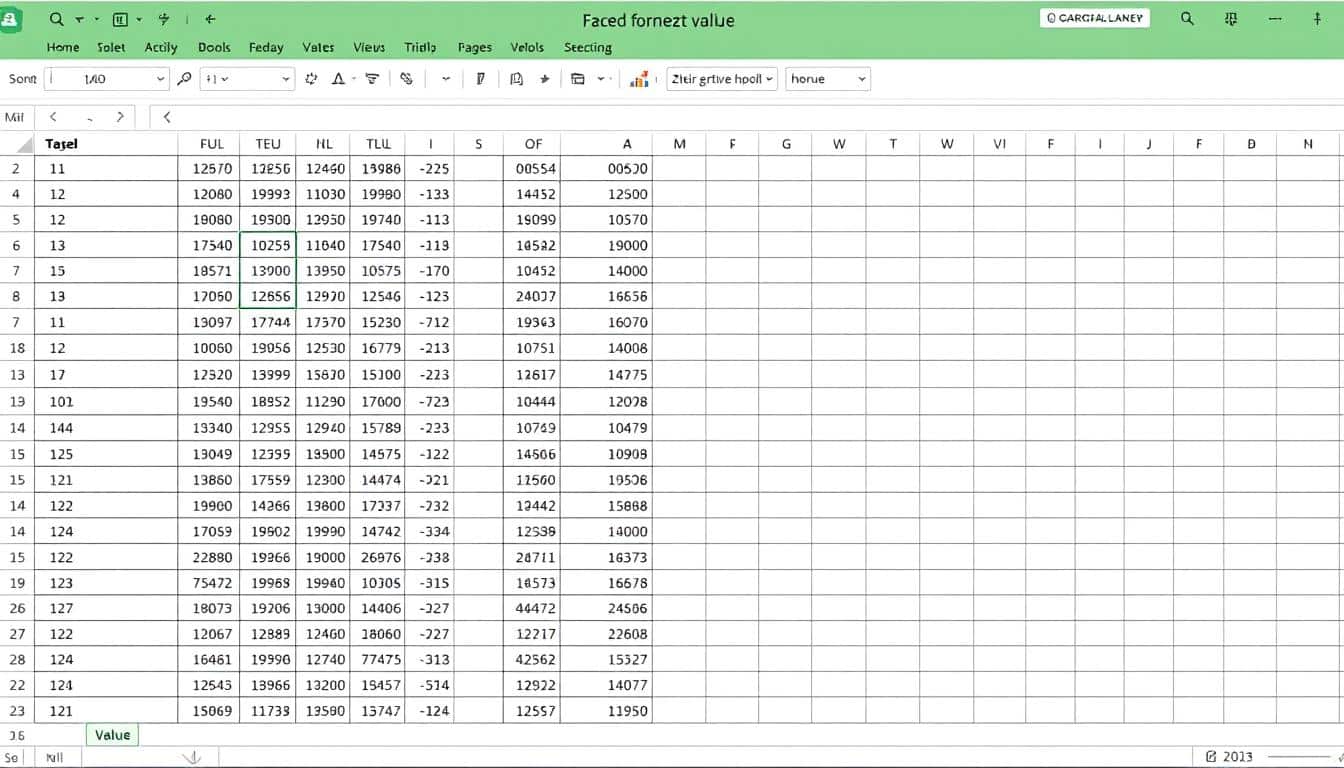Click the copy pages icon in the toolbar
The image size is (1344, 768).
click(x=516, y=79)
